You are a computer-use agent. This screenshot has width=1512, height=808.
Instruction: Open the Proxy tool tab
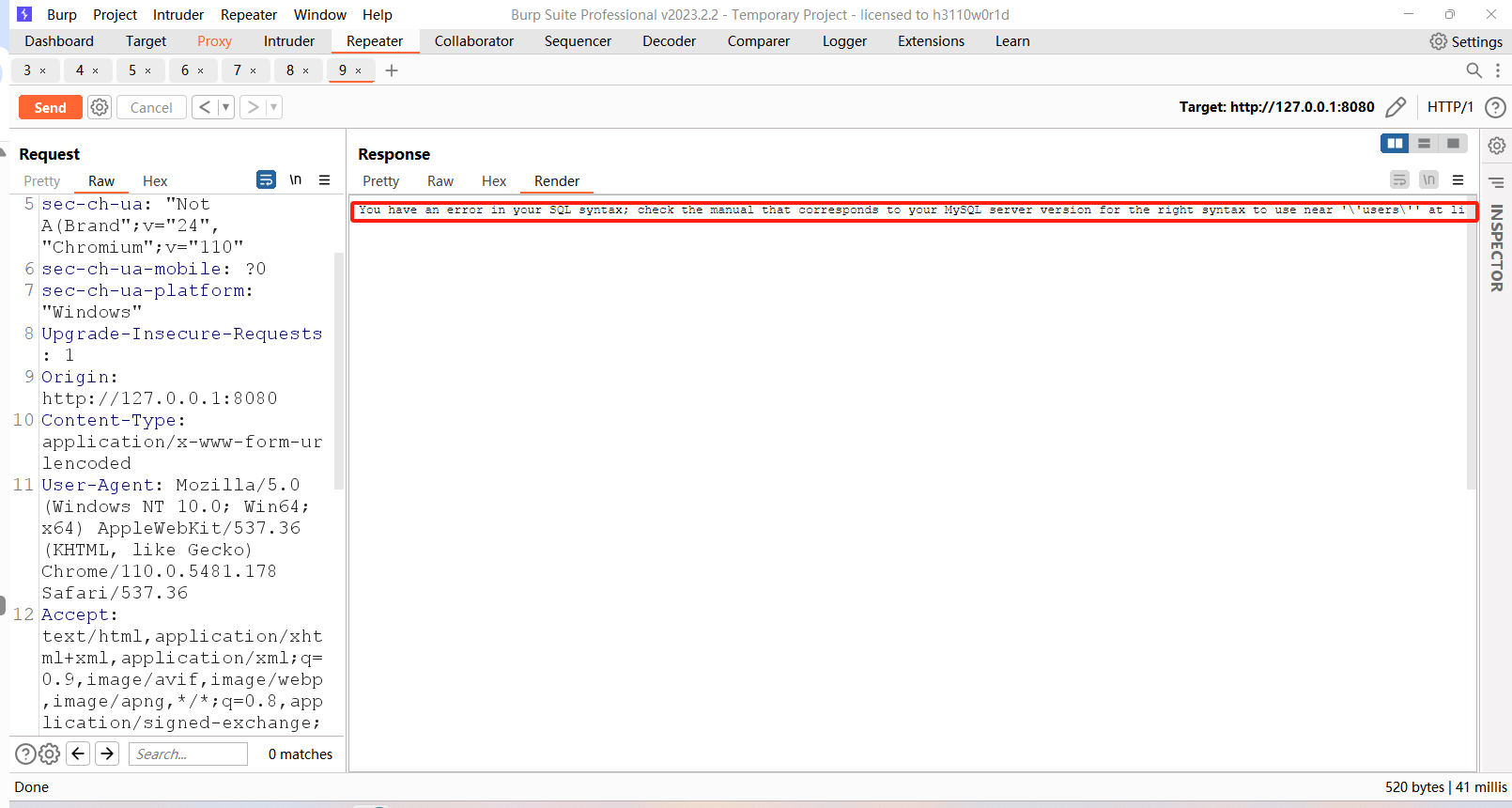(x=214, y=41)
